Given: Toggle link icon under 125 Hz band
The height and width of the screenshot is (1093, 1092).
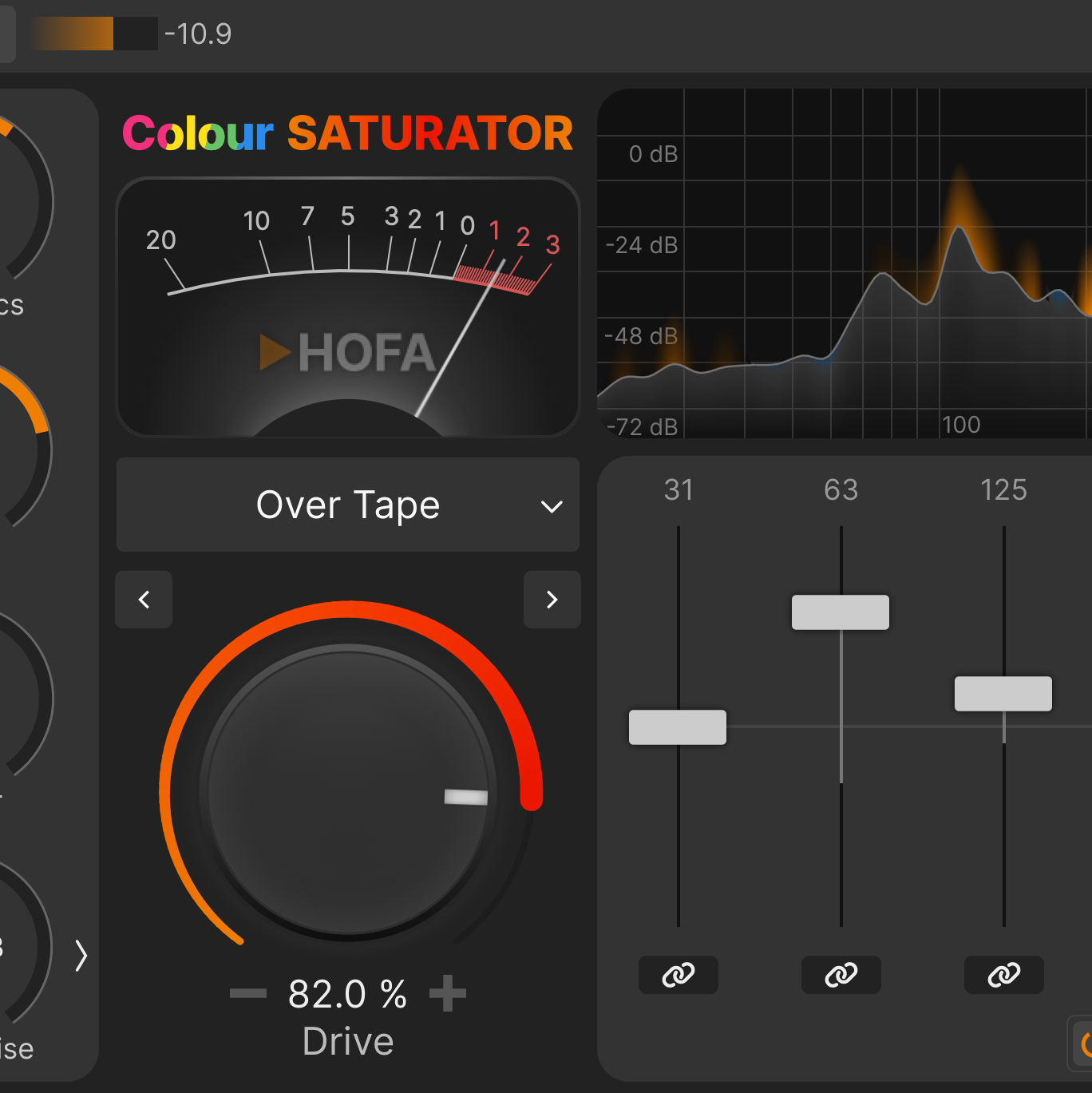Looking at the screenshot, I should [1004, 975].
